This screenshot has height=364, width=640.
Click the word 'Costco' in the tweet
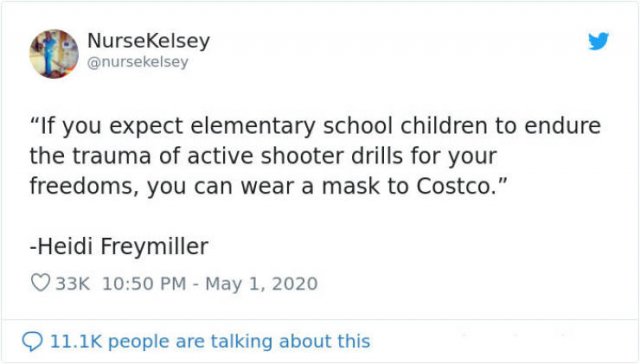pyautogui.click(x=453, y=186)
